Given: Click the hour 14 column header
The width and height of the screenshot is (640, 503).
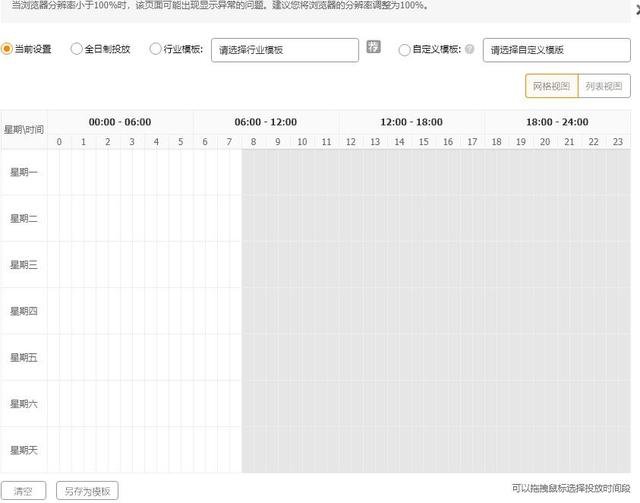Looking at the screenshot, I should point(399,142).
